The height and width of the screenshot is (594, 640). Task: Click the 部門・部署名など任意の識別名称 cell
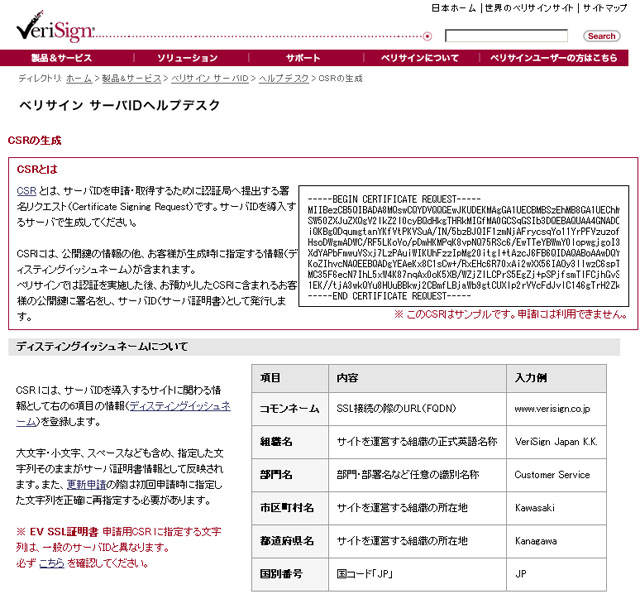point(418,475)
